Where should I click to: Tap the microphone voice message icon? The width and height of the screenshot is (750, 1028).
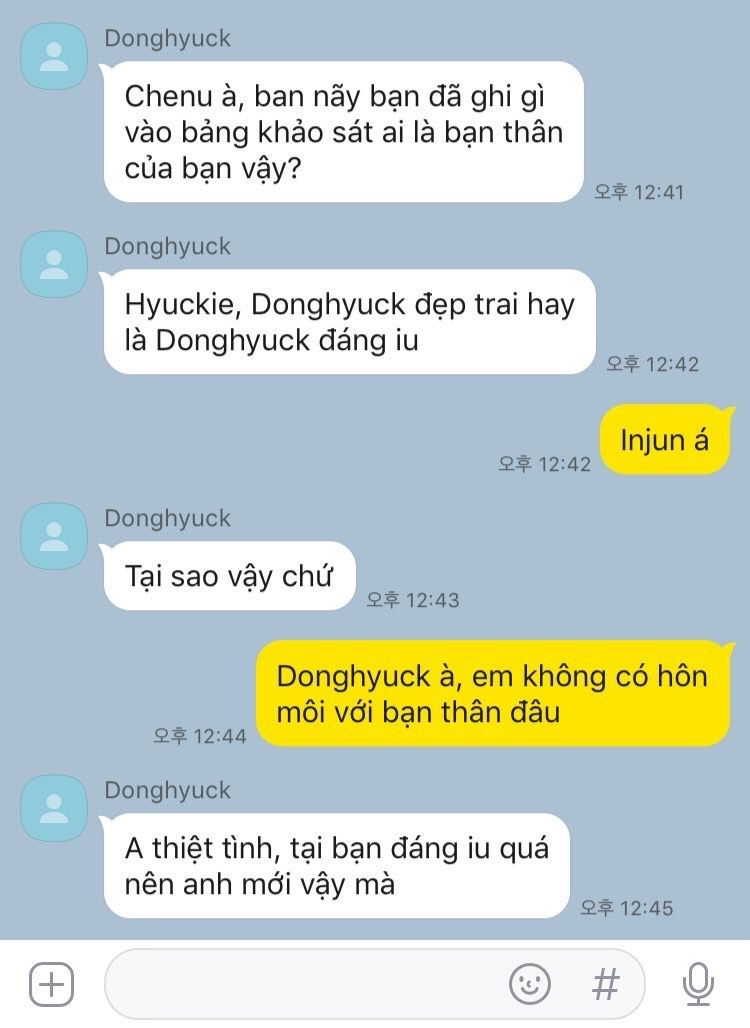[x=698, y=983]
